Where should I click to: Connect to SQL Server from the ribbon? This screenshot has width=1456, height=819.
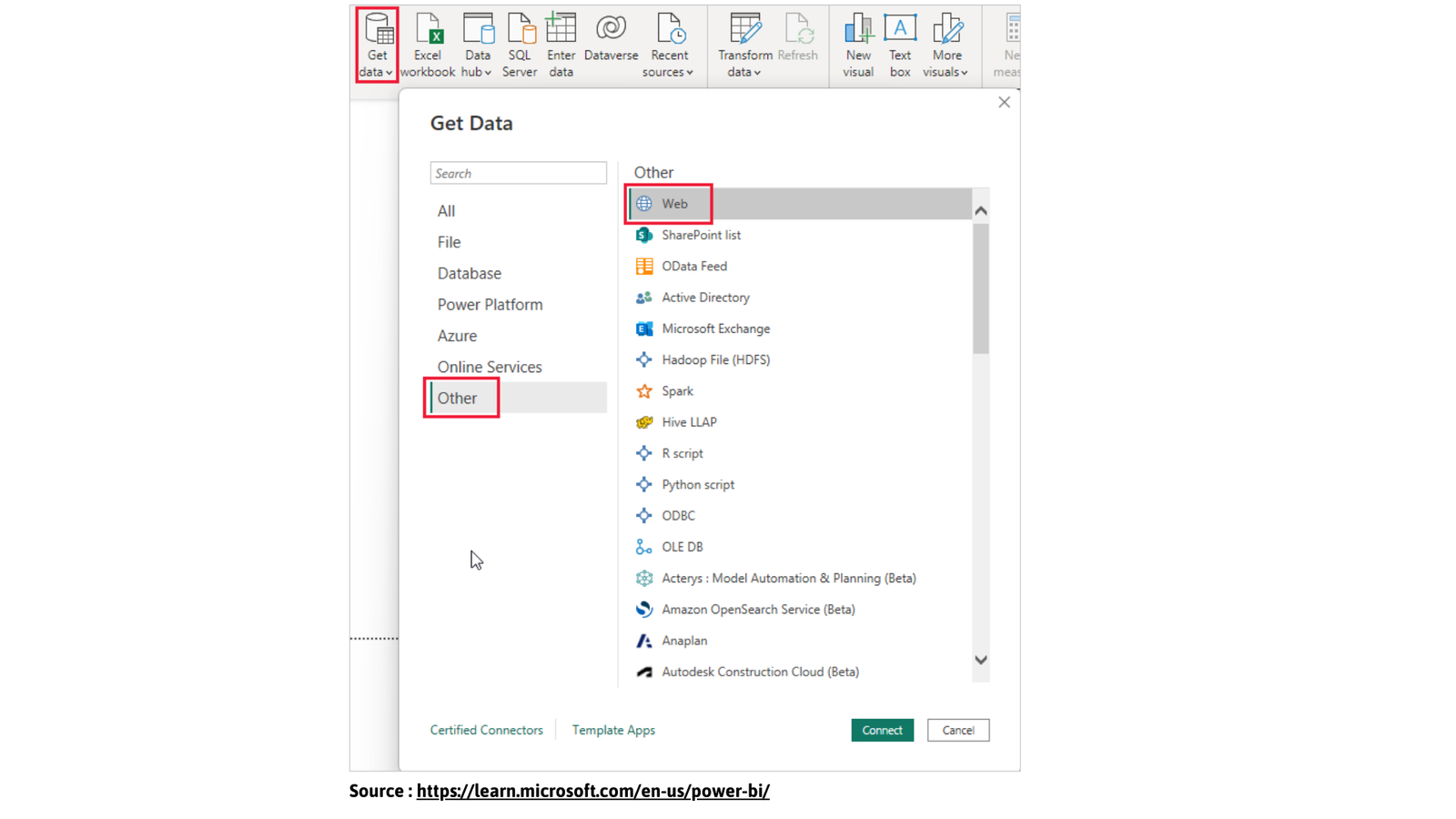(x=520, y=45)
